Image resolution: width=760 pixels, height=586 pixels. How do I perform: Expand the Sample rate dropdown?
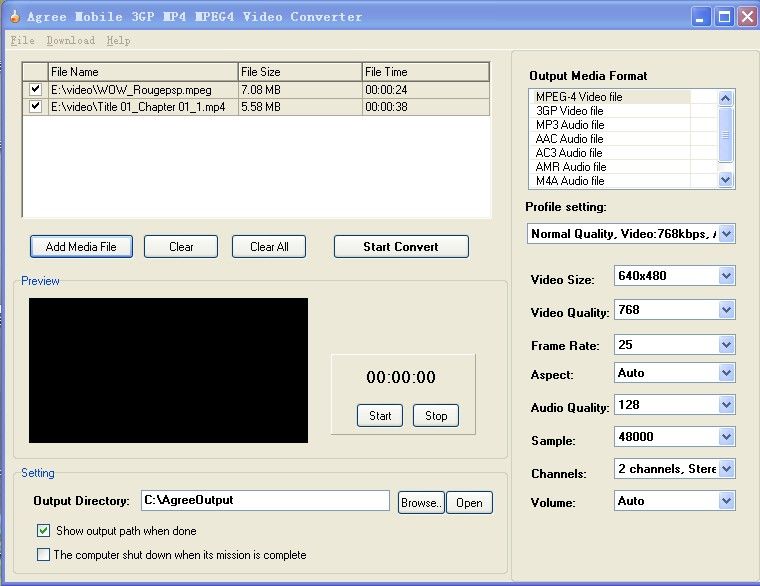pos(726,437)
